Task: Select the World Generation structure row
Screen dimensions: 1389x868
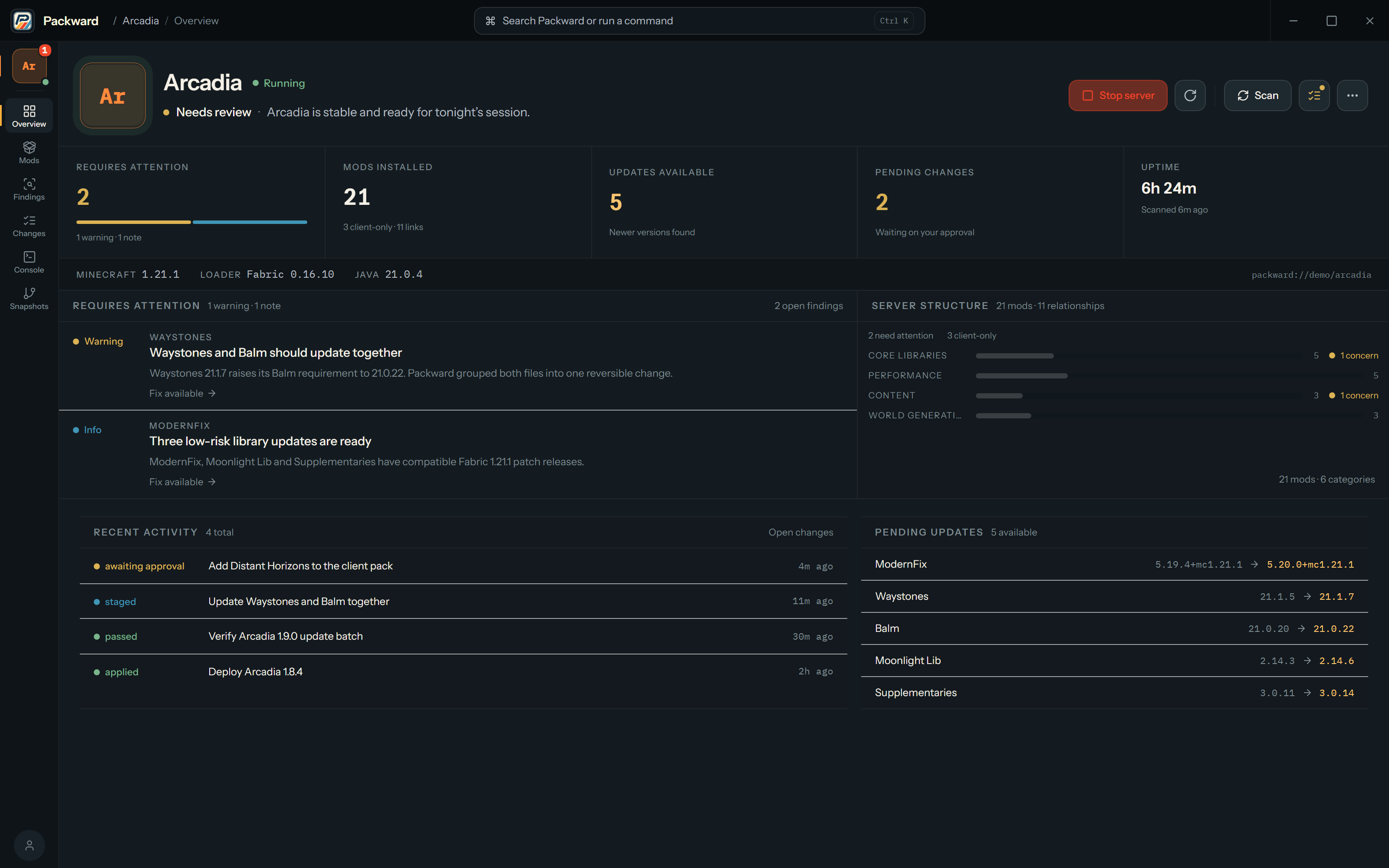Action: (1122, 415)
